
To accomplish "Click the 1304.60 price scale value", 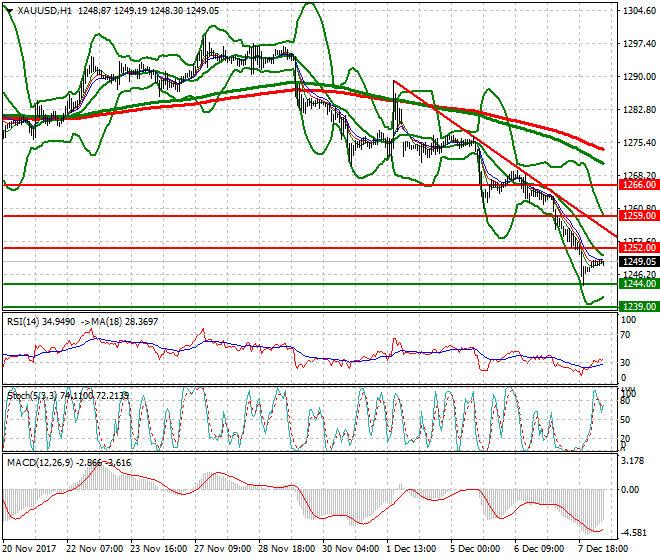I will coord(639,11).
